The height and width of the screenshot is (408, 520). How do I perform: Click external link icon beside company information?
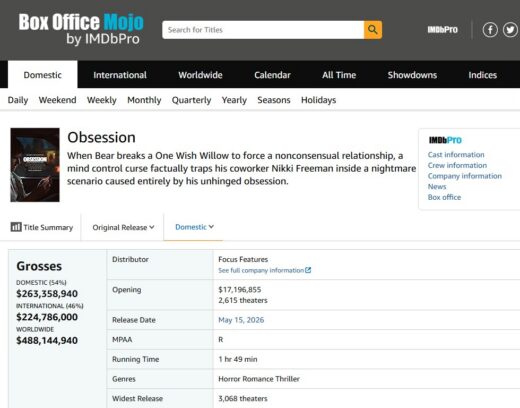(x=308, y=270)
